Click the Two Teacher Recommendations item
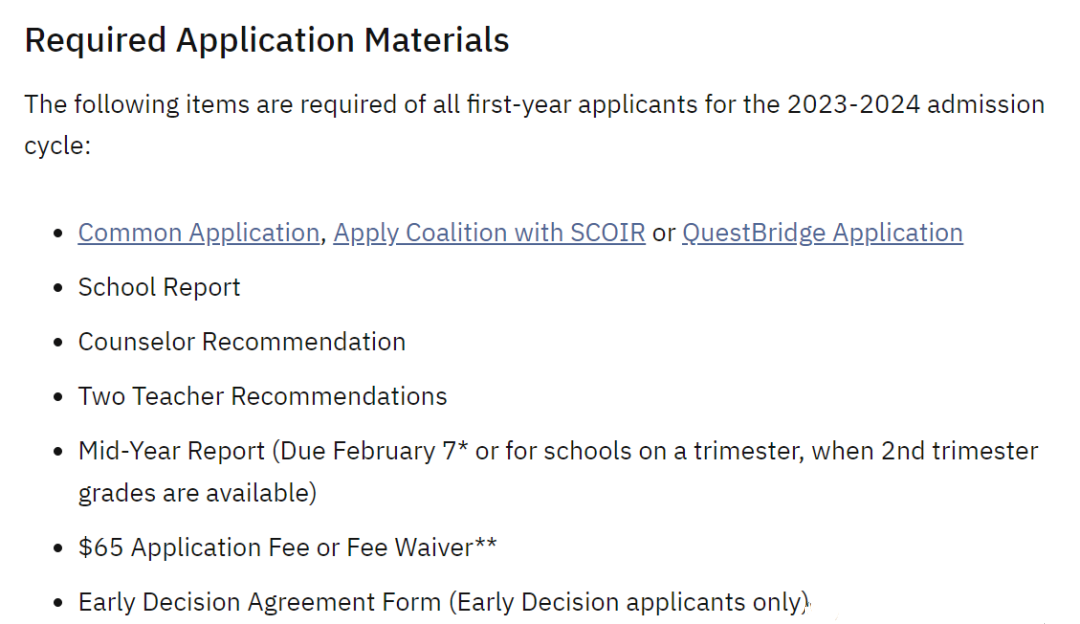 pyautogui.click(x=262, y=396)
